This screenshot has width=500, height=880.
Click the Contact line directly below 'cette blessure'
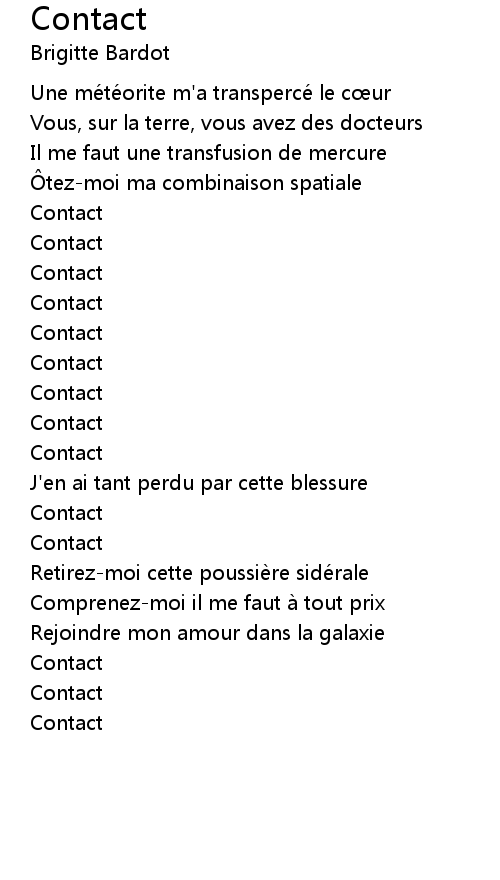[66, 513]
